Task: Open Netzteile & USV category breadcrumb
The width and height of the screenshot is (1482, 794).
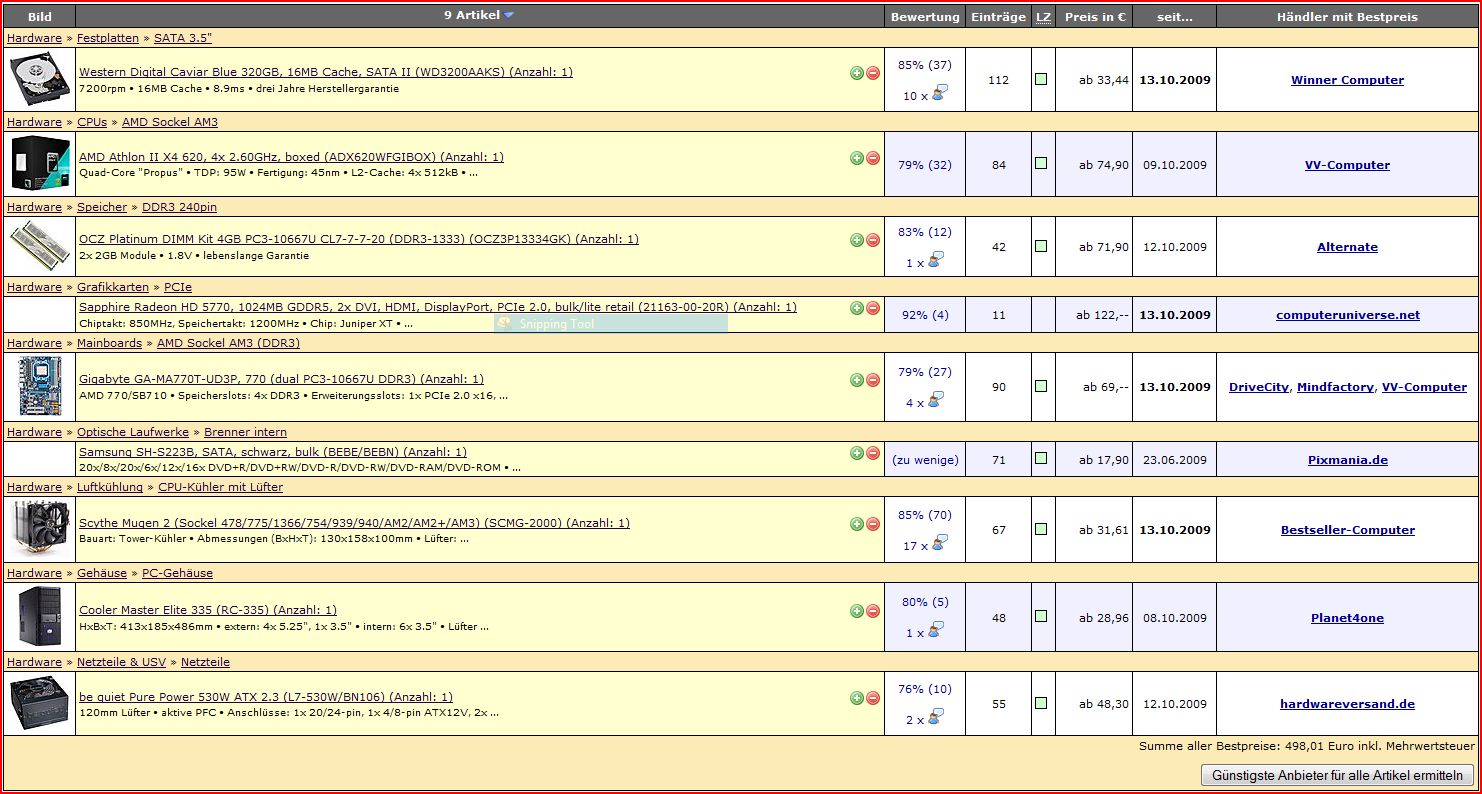Action: 121,662
